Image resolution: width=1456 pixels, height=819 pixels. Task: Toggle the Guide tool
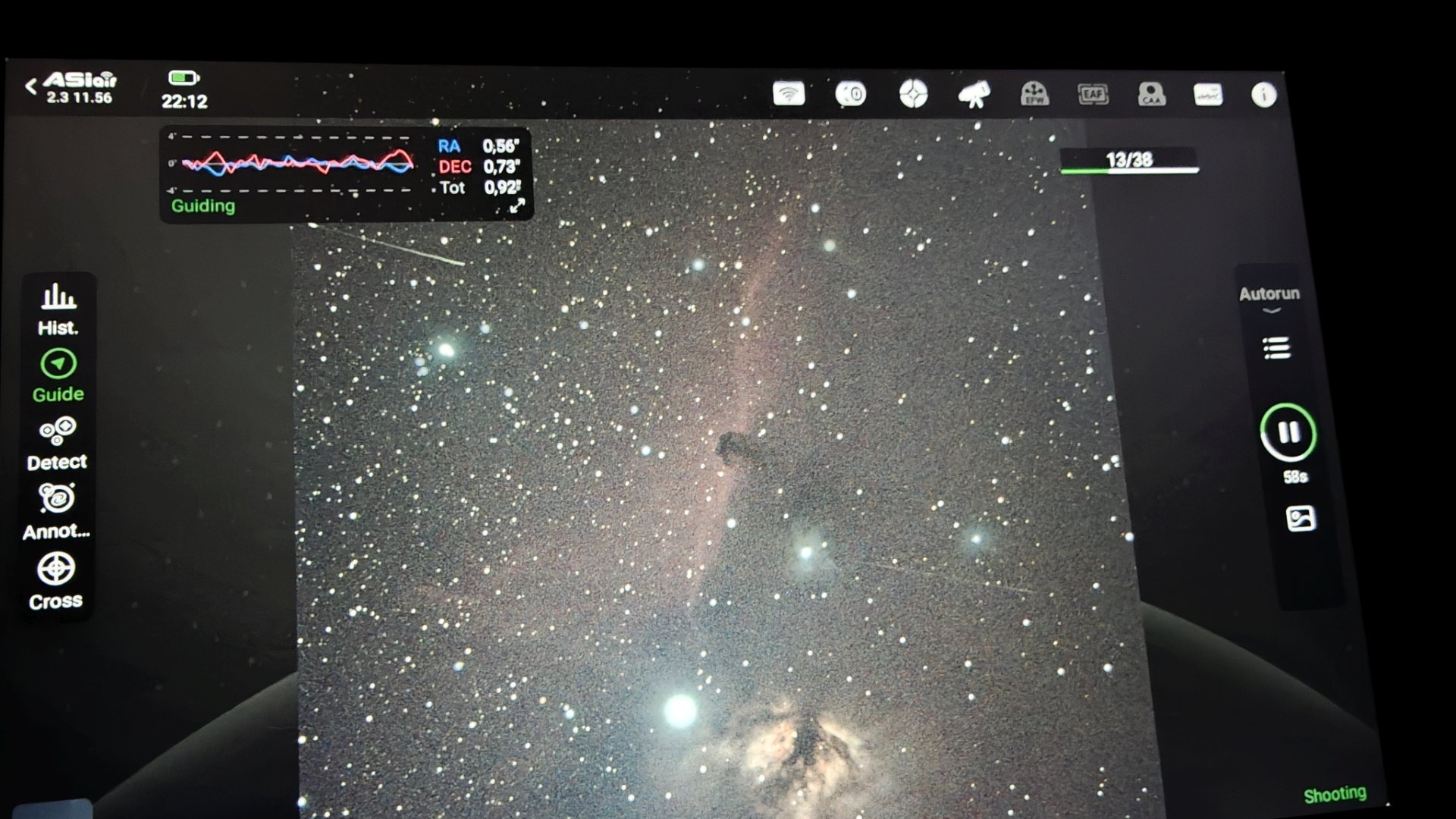tap(58, 376)
